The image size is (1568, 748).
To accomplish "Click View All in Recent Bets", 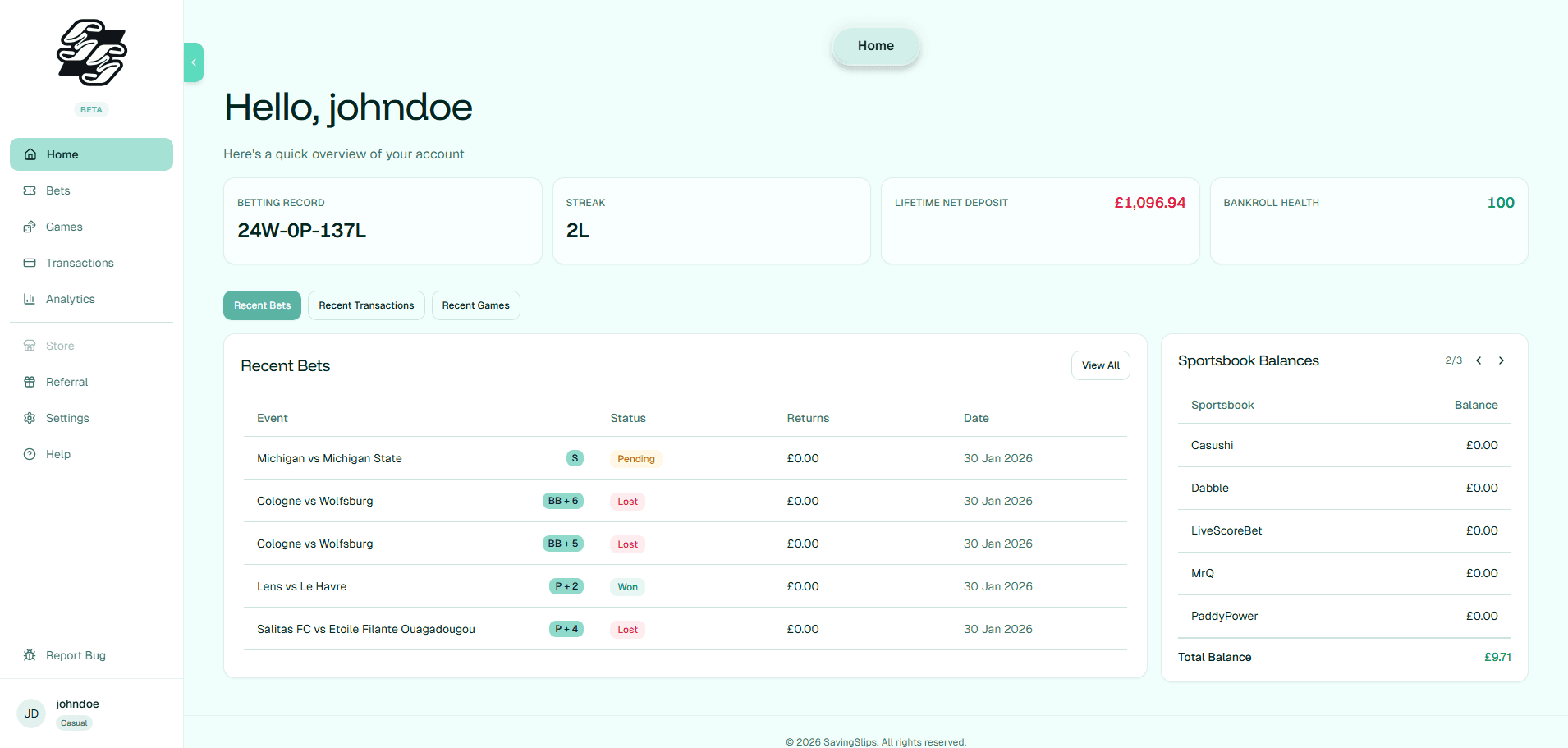I will click(x=1100, y=365).
